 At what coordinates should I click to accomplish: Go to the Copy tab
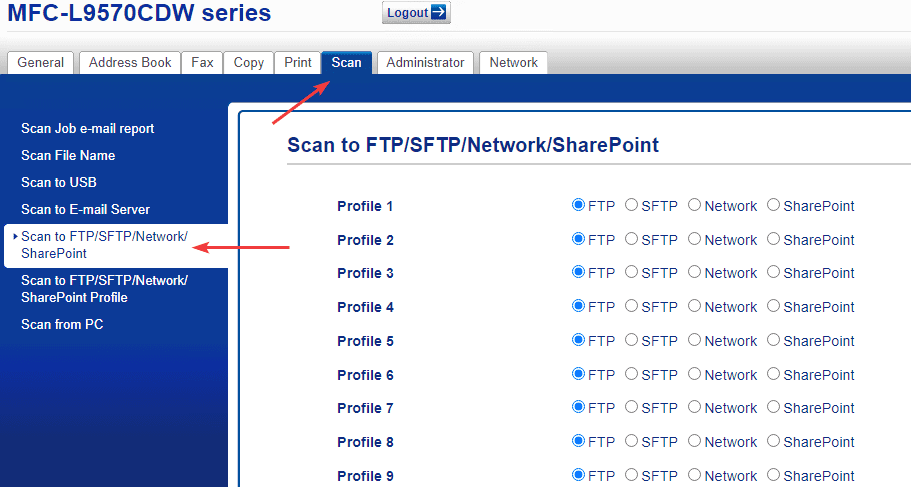click(249, 62)
